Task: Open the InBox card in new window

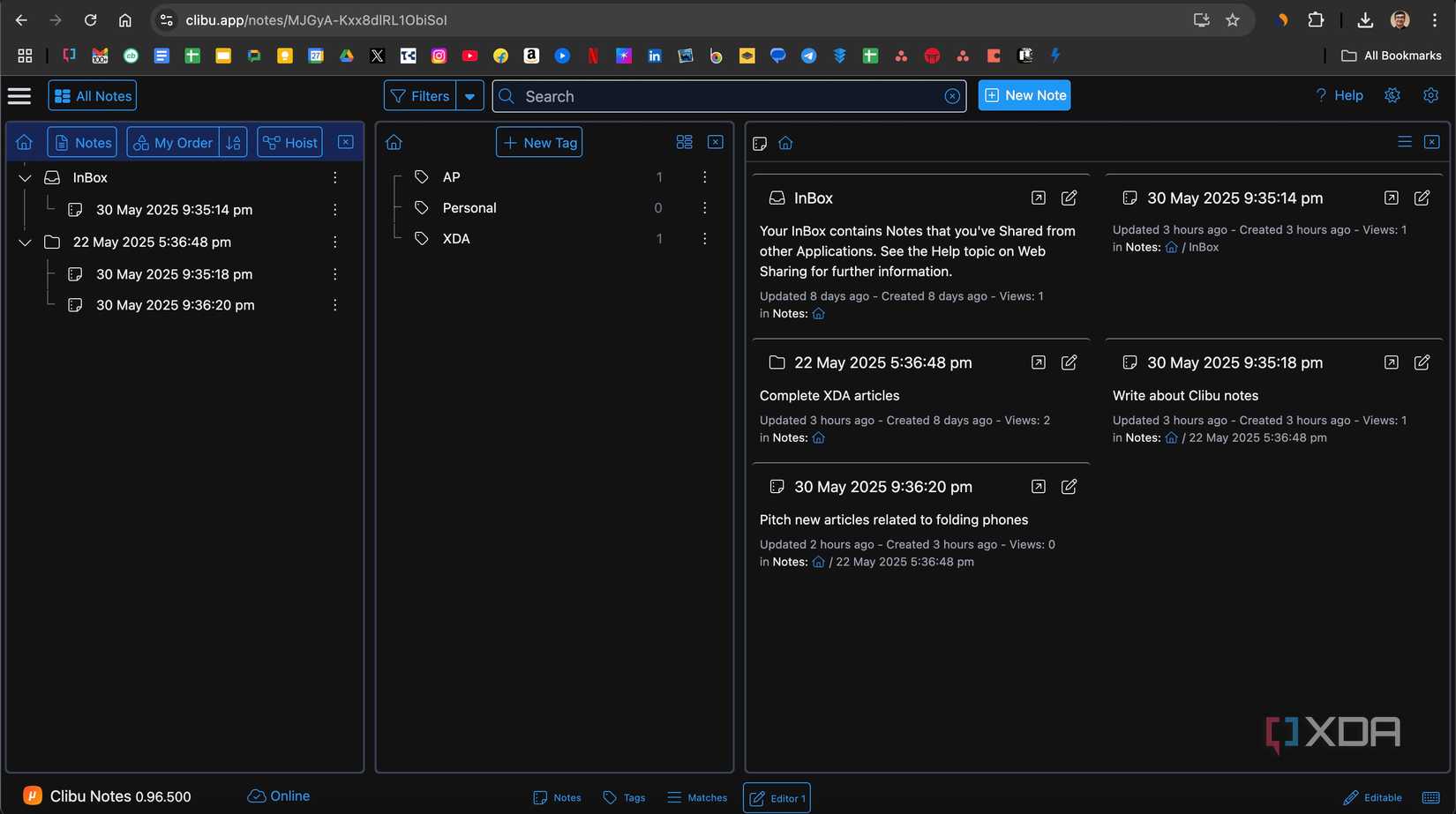Action: pos(1039,198)
